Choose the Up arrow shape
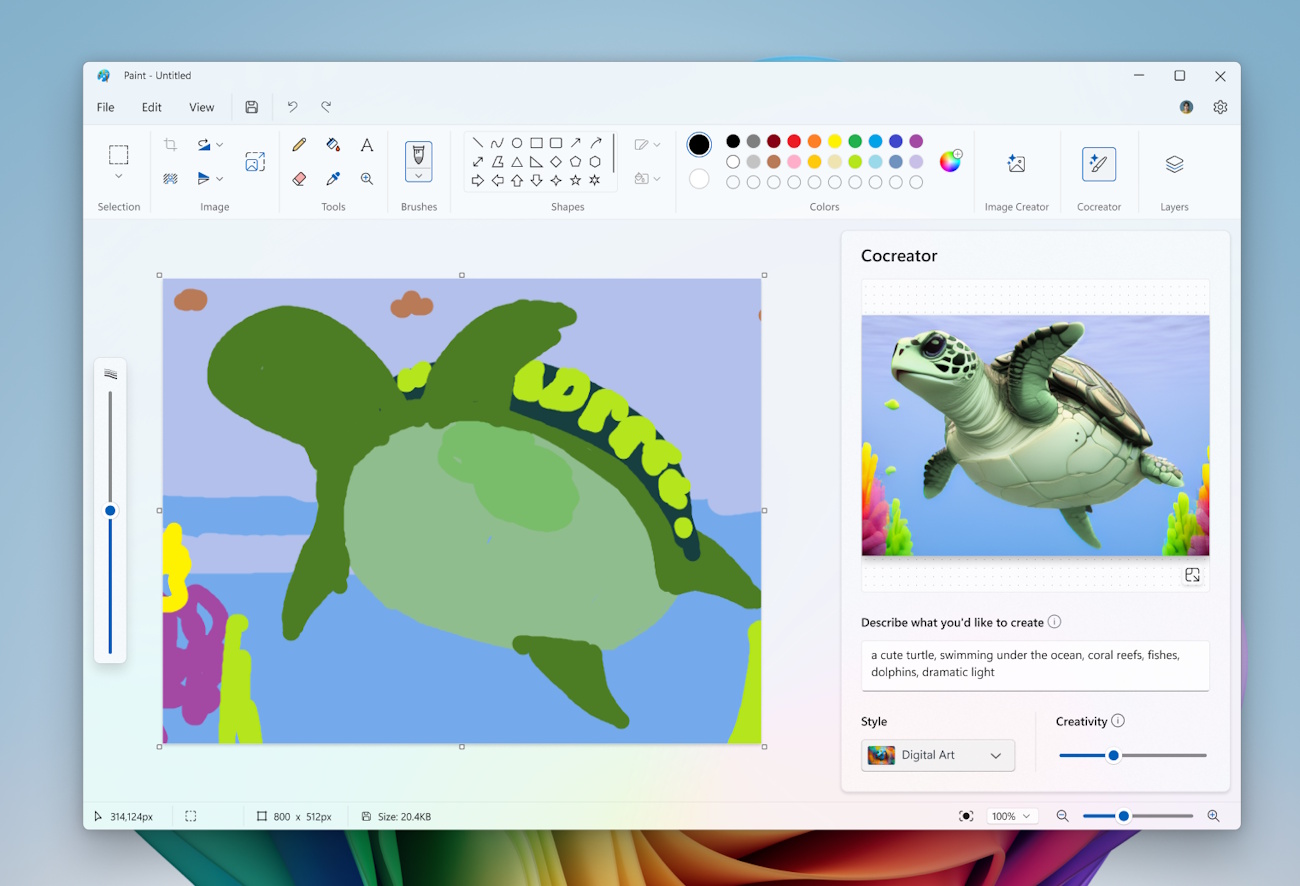Image resolution: width=1300 pixels, height=886 pixels. click(517, 180)
